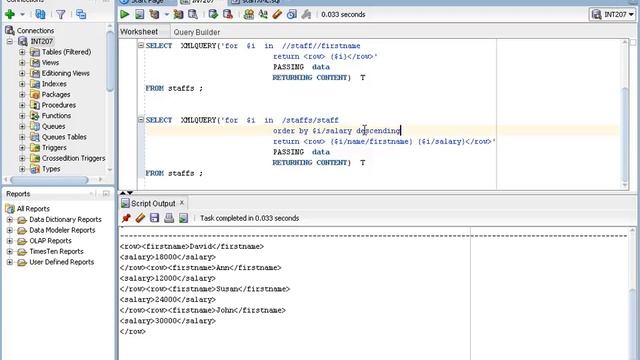Select the Triggers tree item

point(54,147)
